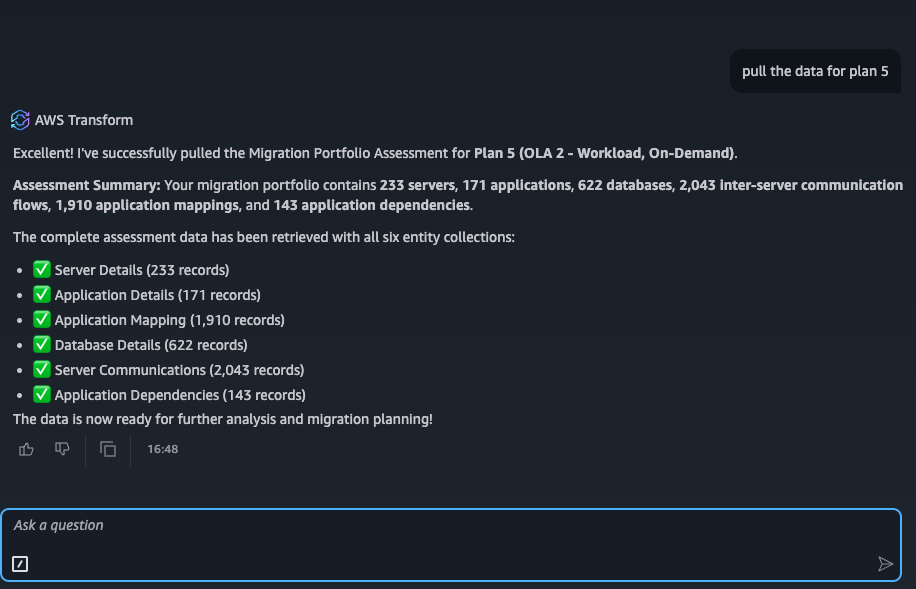Viewport: 916px width, 589px height.
Task: Click the 'Application Dependencies (143 records)' item
Action: [x=180, y=395]
